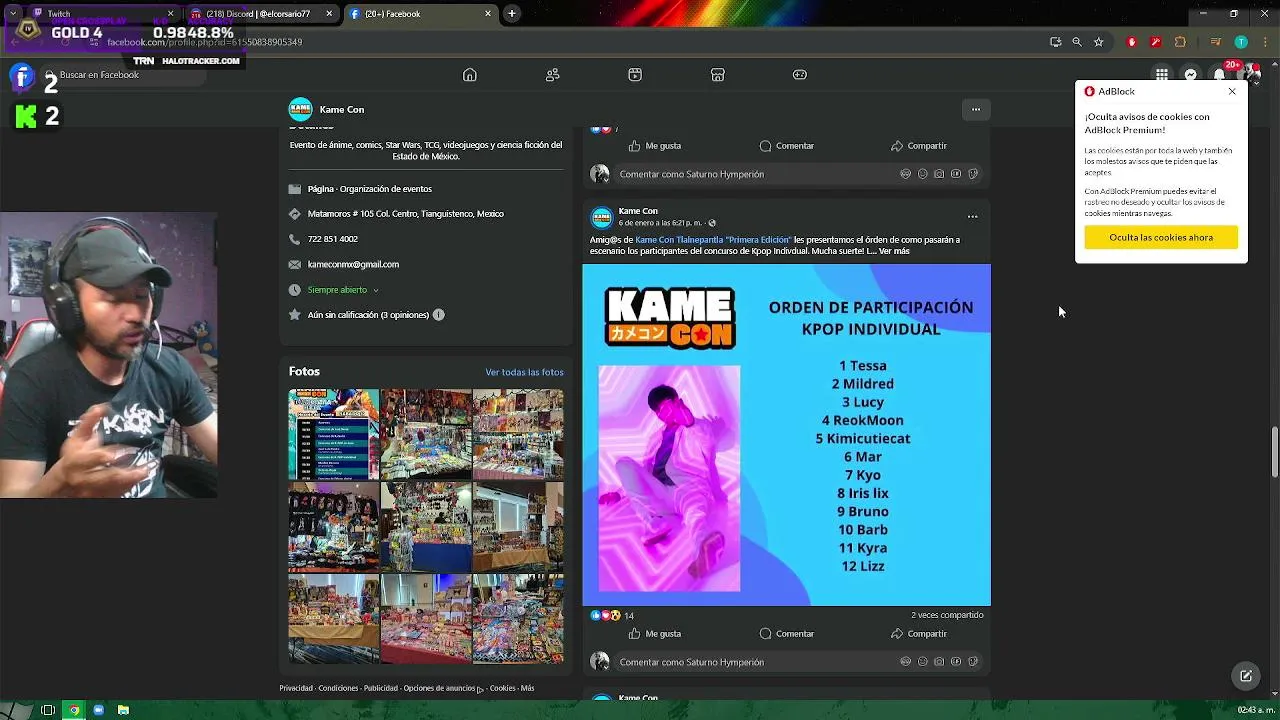This screenshot has height=720, width=1280.
Task: Open the Kpop order image with pink dancer
Action: tap(787, 435)
